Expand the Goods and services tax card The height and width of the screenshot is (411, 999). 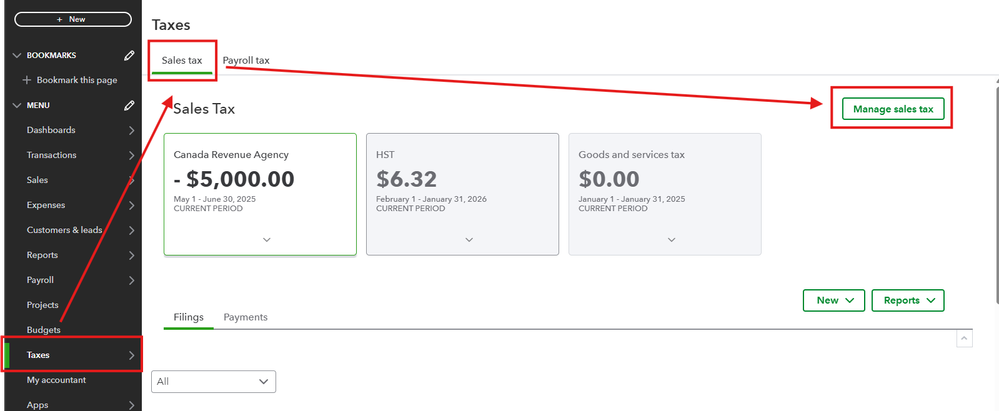671,240
